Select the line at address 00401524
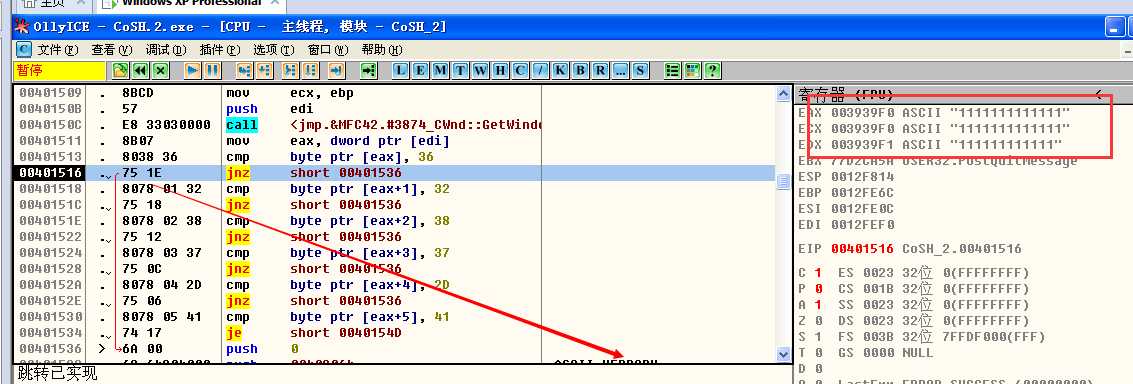Viewport: 1133px width, 384px height. (x=394, y=253)
